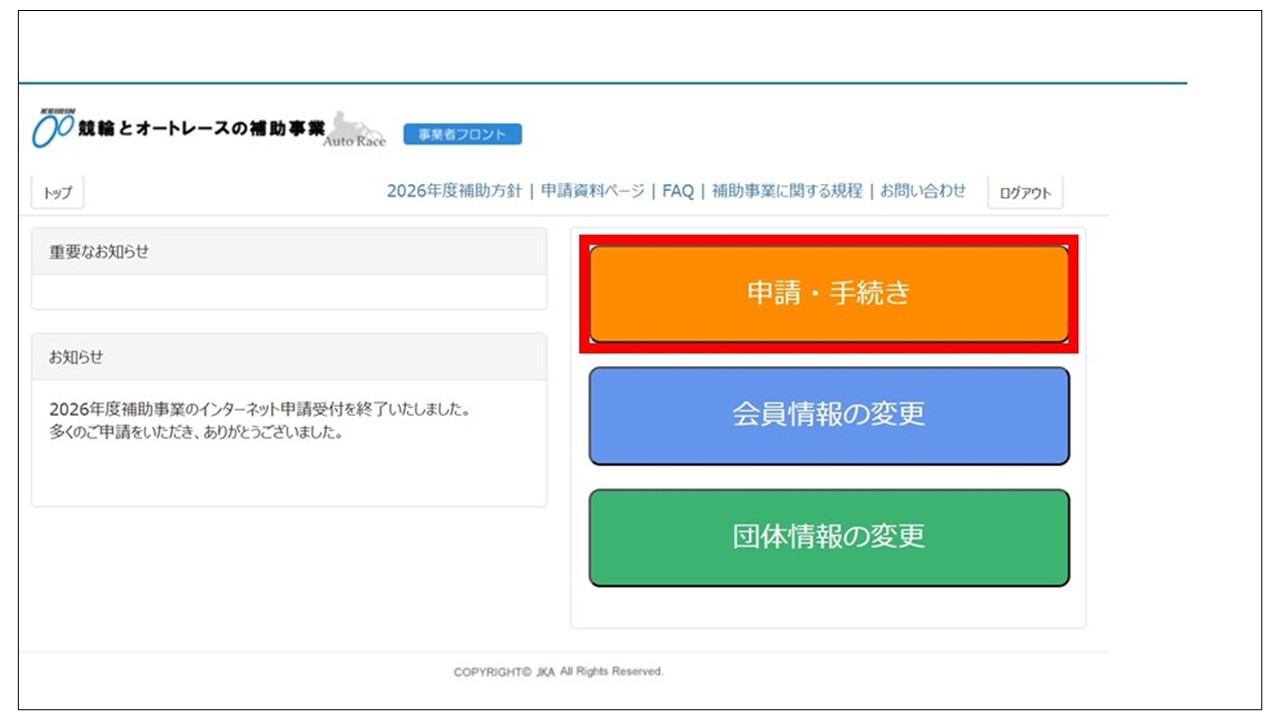Image resolution: width=1280 pixels, height=720 pixels.
Task: Select the 2026年度補助事業のインターネット申請受付 notice text
Action: [x=260, y=411]
